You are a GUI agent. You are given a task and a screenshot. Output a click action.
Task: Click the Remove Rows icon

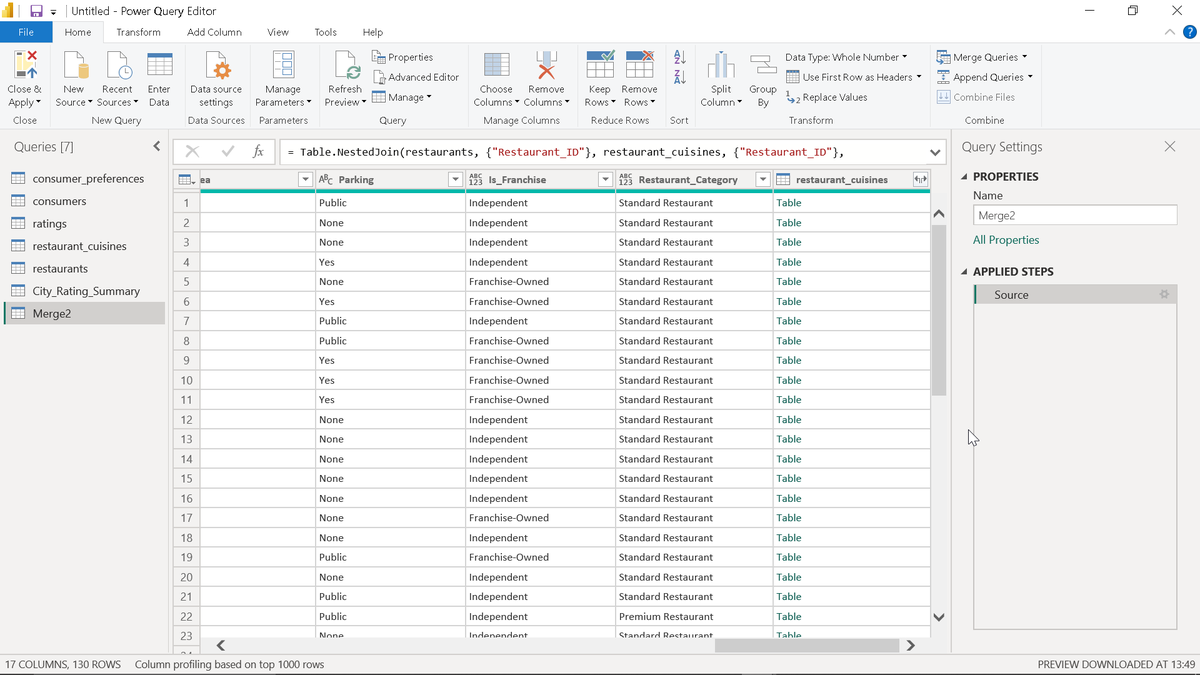click(x=640, y=64)
